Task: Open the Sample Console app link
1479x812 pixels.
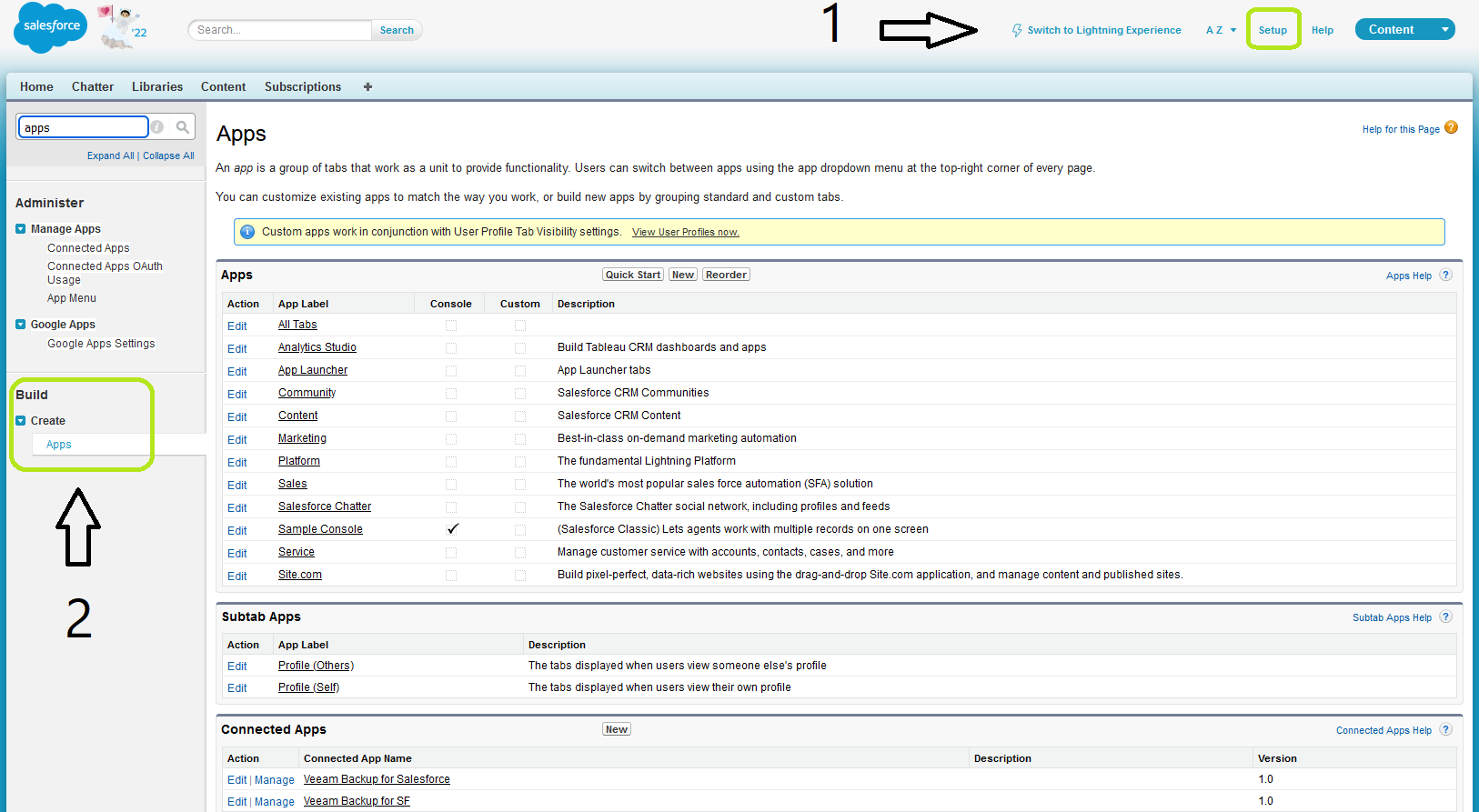Action: coord(320,529)
